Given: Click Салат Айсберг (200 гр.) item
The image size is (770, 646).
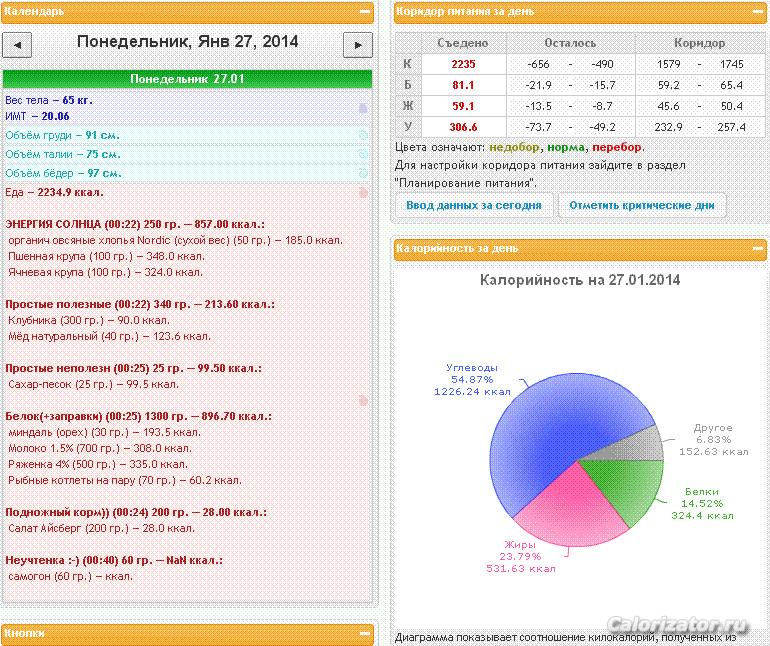Looking at the screenshot, I should tap(102, 529).
